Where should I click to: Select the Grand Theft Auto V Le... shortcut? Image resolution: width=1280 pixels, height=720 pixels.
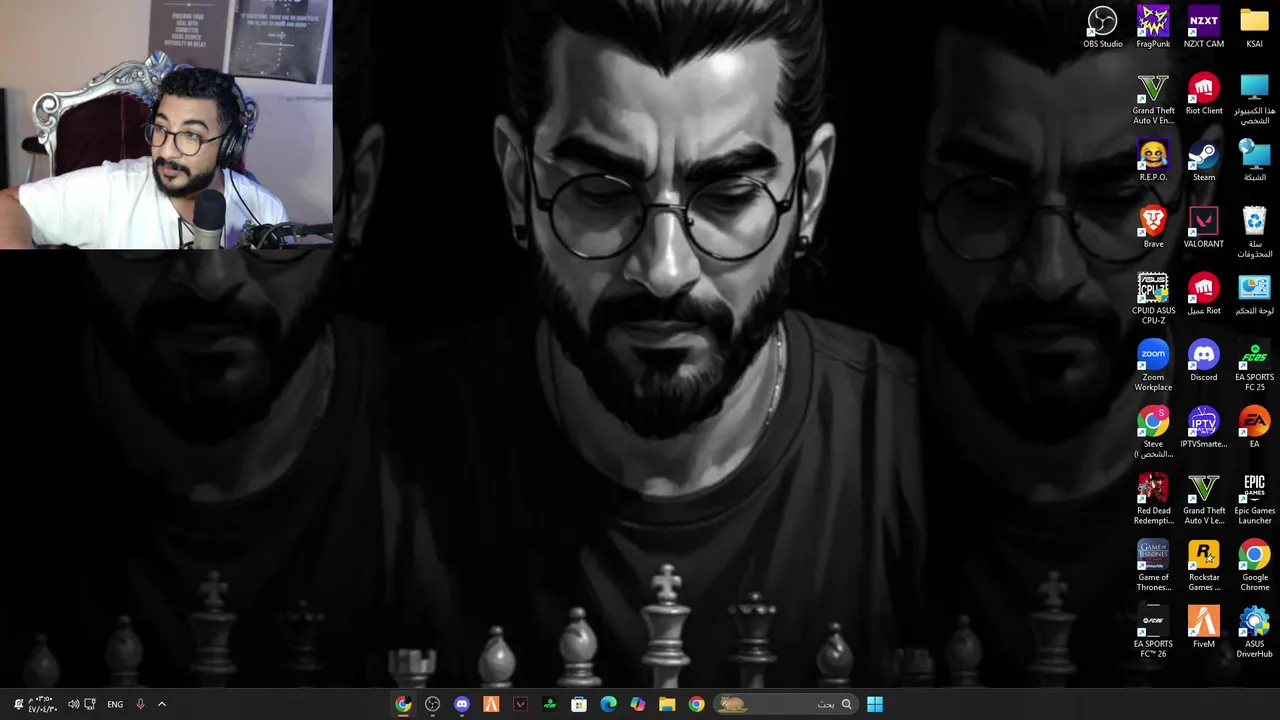click(x=1204, y=499)
